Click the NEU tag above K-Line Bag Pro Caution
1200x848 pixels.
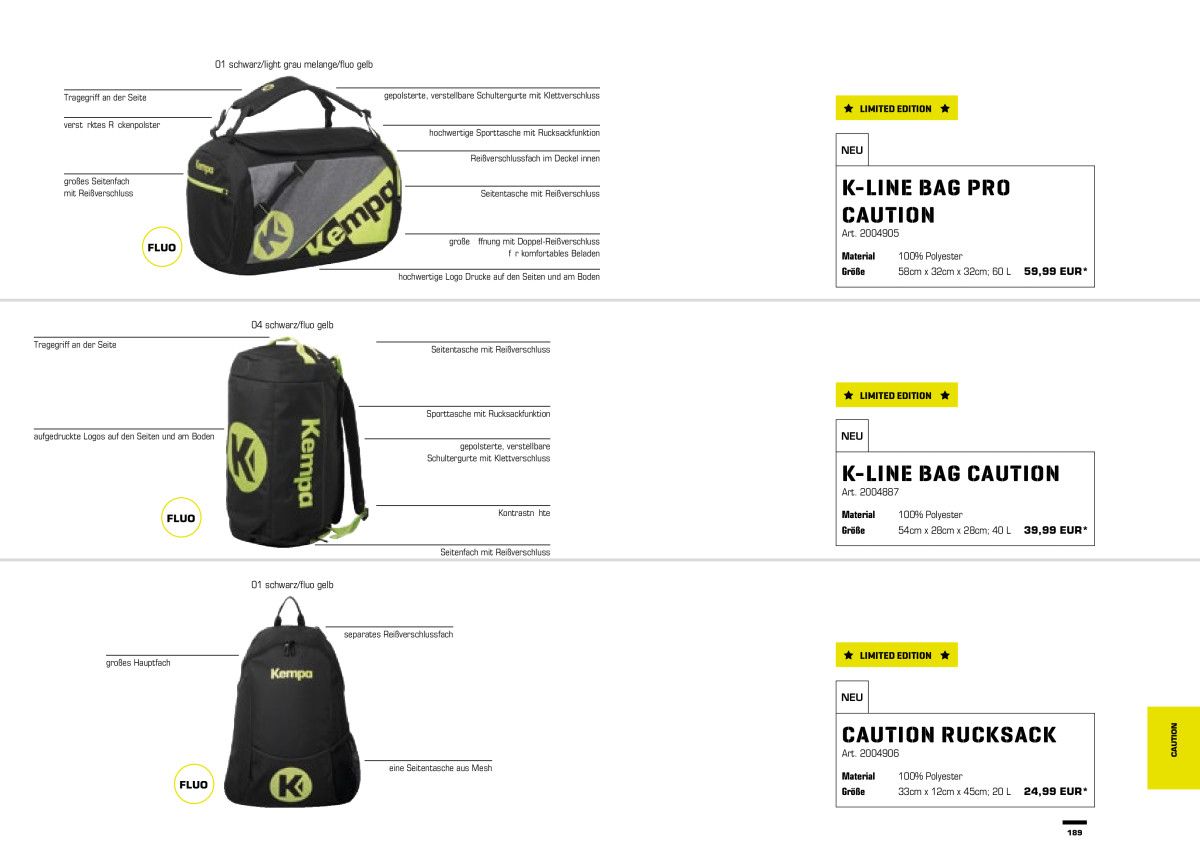852,150
